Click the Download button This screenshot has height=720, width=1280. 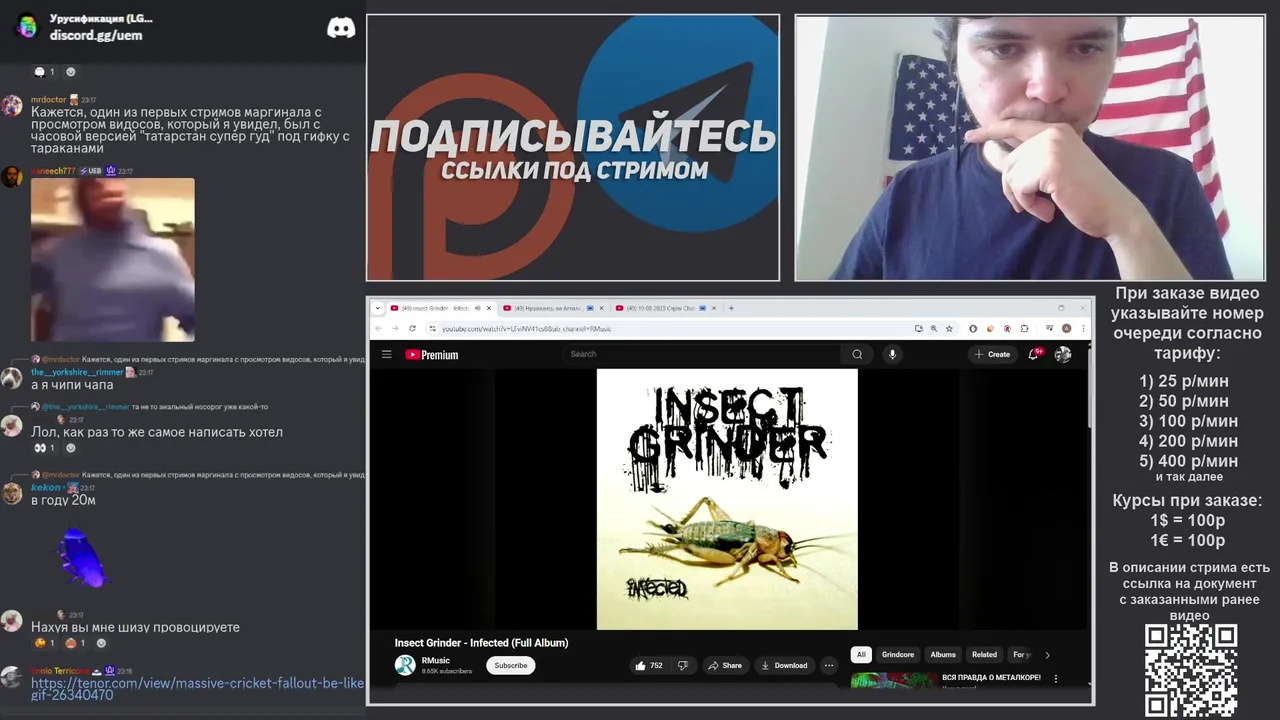click(784, 665)
